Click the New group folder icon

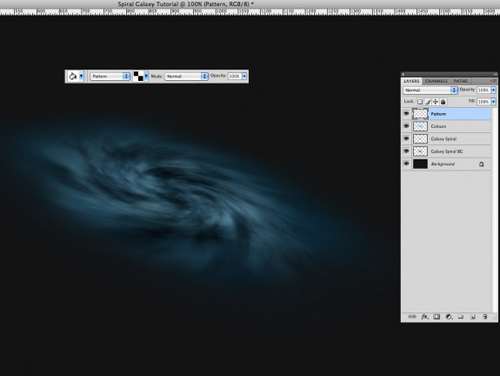click(x=461, y=317)
